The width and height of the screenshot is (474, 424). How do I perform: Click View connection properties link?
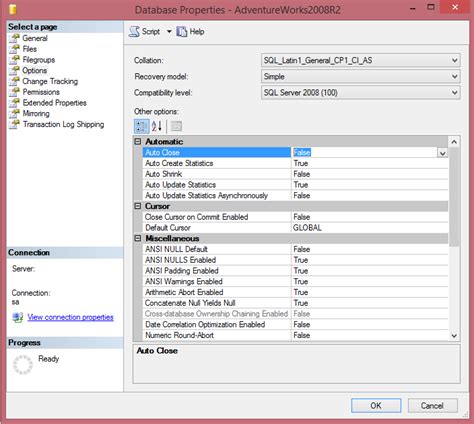pos(70,317)
